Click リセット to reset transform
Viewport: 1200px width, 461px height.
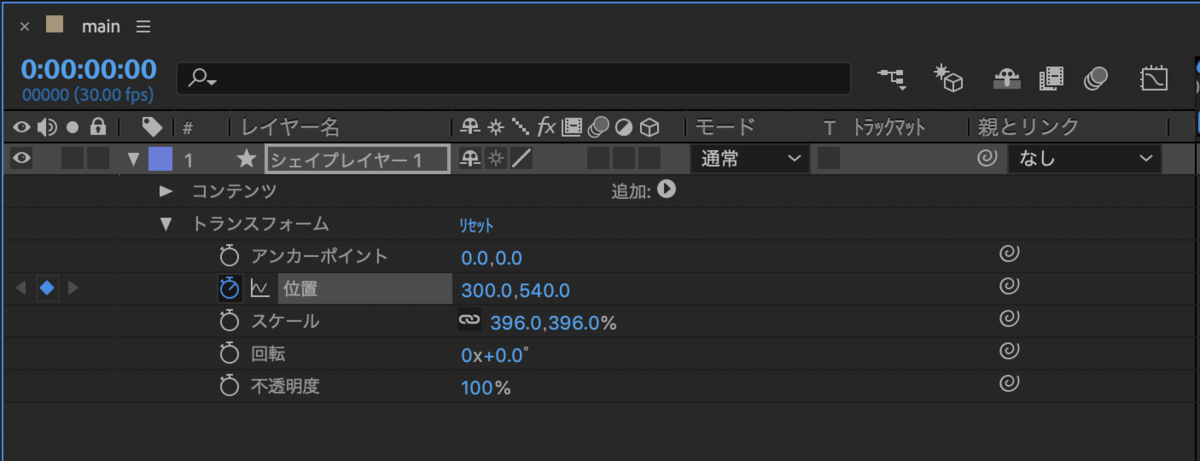(477, 225)
